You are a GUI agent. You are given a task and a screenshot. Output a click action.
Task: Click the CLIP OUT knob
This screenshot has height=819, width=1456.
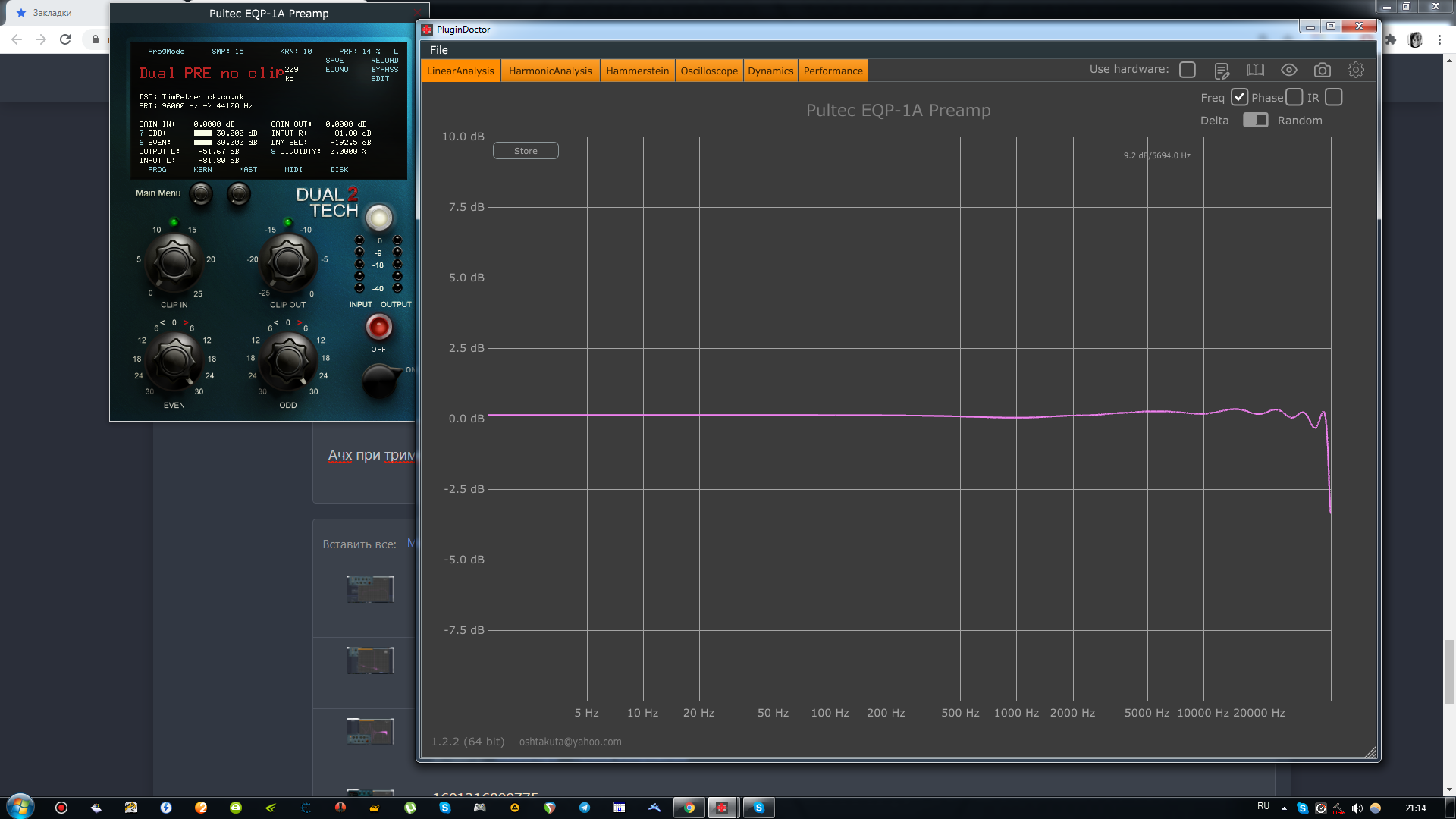(287, 262)
